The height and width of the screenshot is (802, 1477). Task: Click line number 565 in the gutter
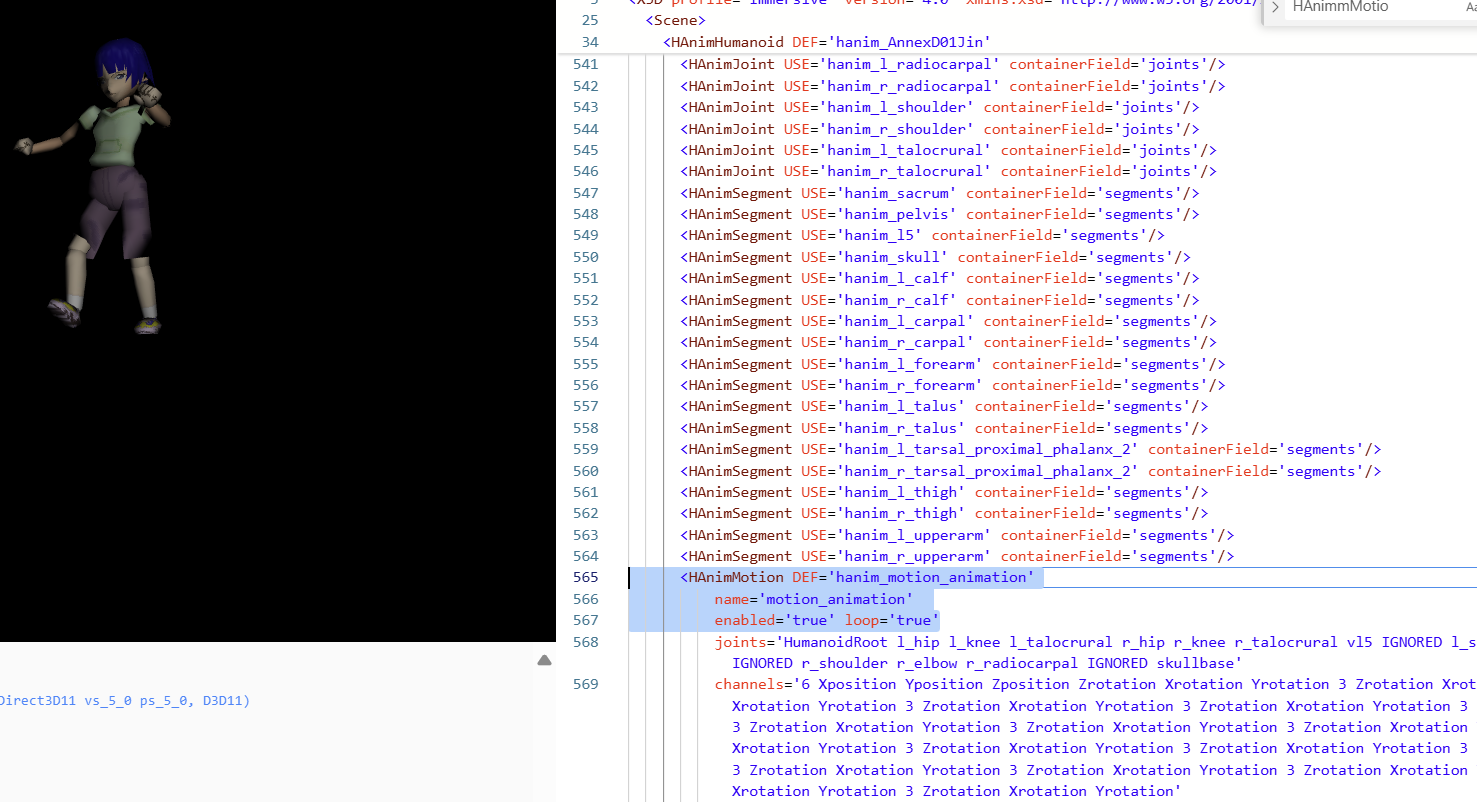pos(586,578)
